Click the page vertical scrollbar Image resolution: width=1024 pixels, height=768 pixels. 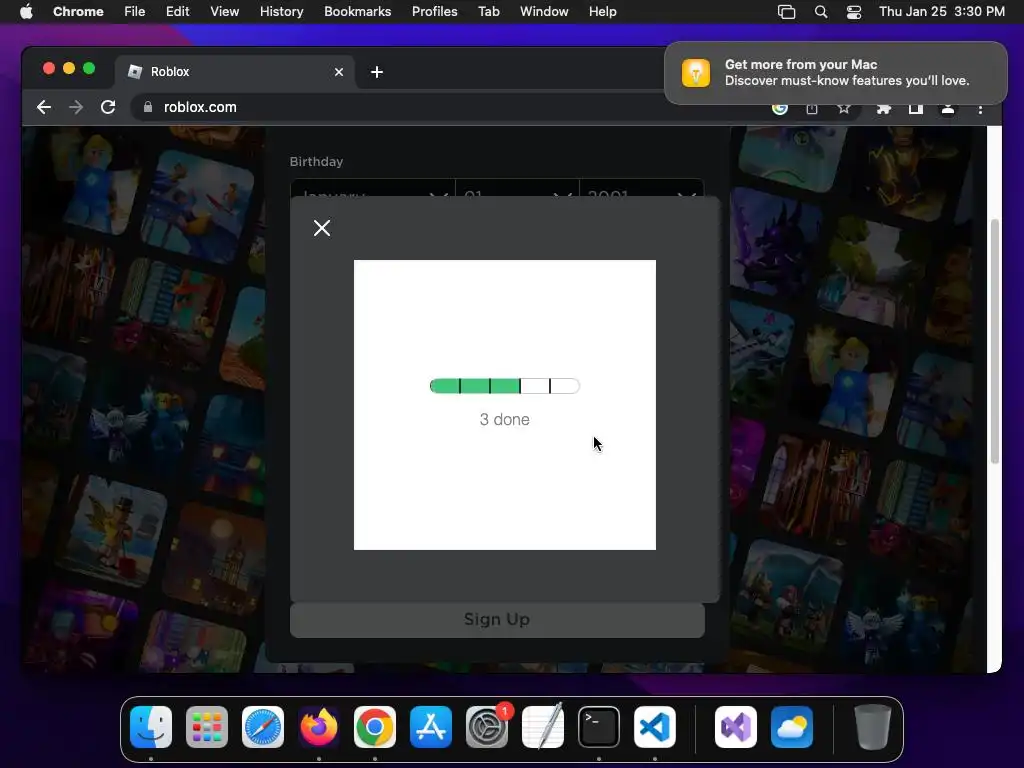point(995,342)
